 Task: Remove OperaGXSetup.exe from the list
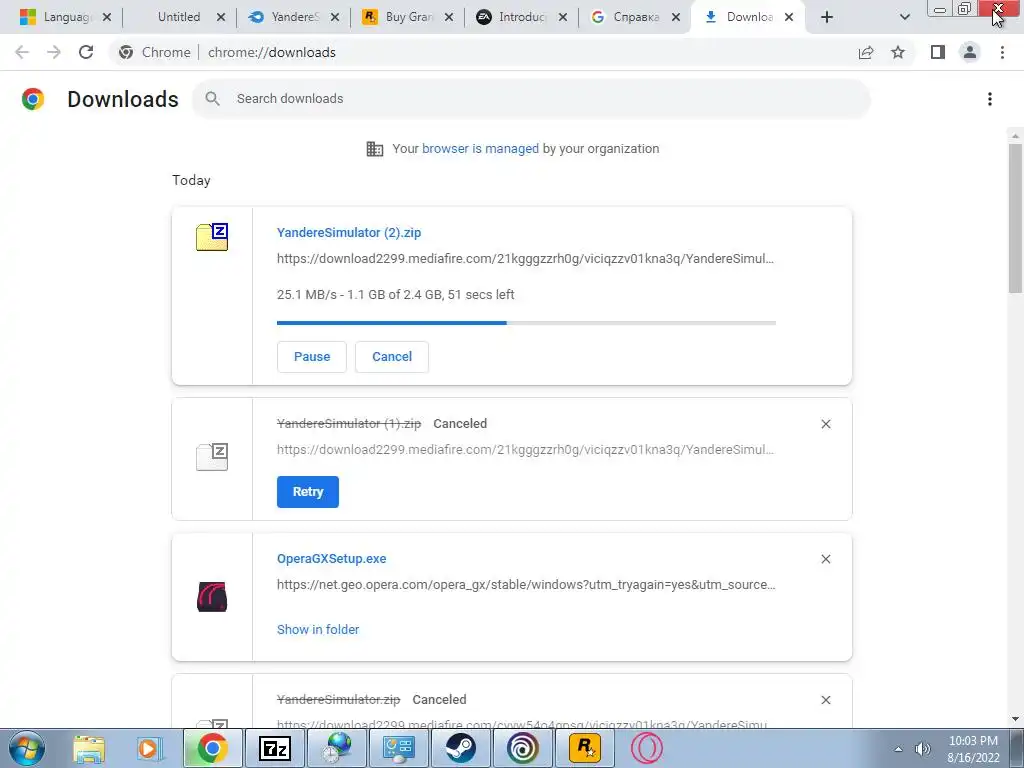click(826, 559)
